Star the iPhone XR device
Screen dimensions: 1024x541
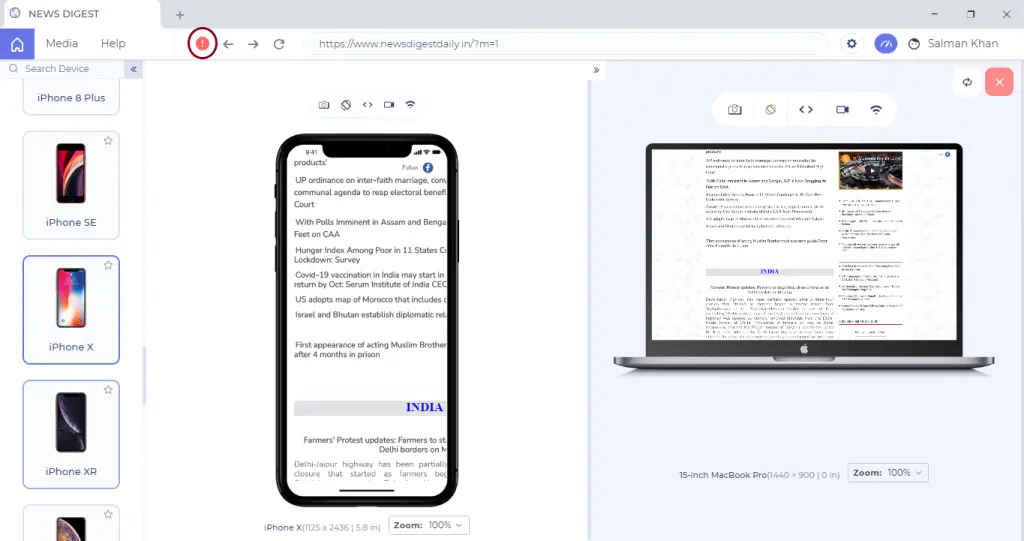(108, 390)
